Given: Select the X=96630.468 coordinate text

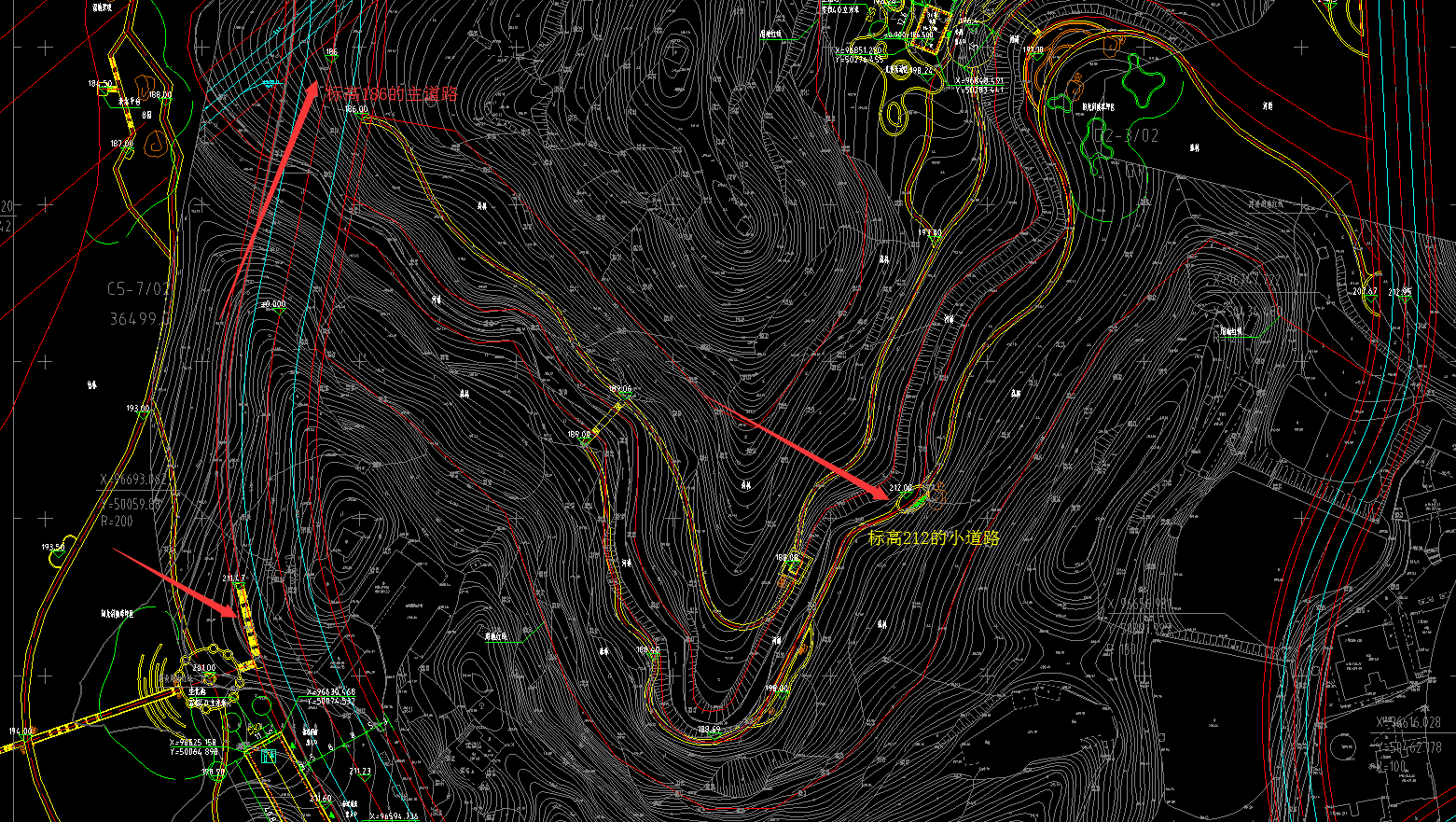Looking at the screenshot, I should (330, 692).
